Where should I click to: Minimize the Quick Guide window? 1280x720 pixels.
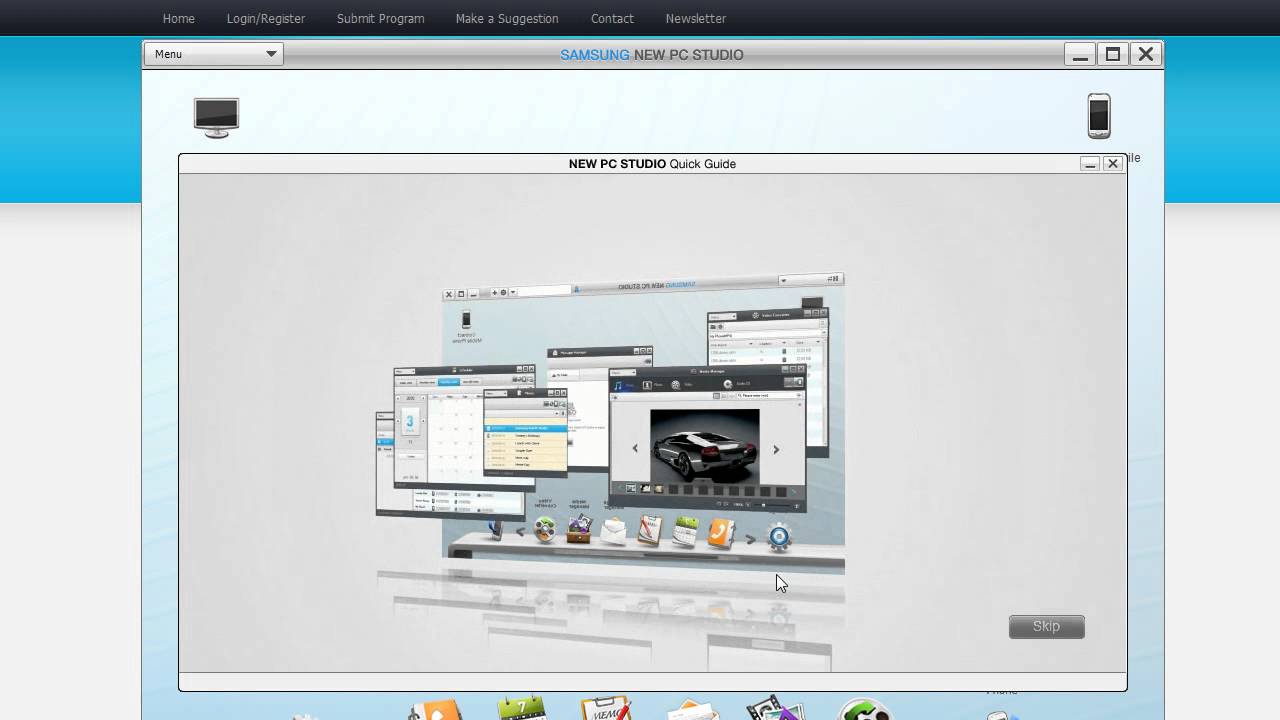pyautogui.click(x=1090, y=163)
